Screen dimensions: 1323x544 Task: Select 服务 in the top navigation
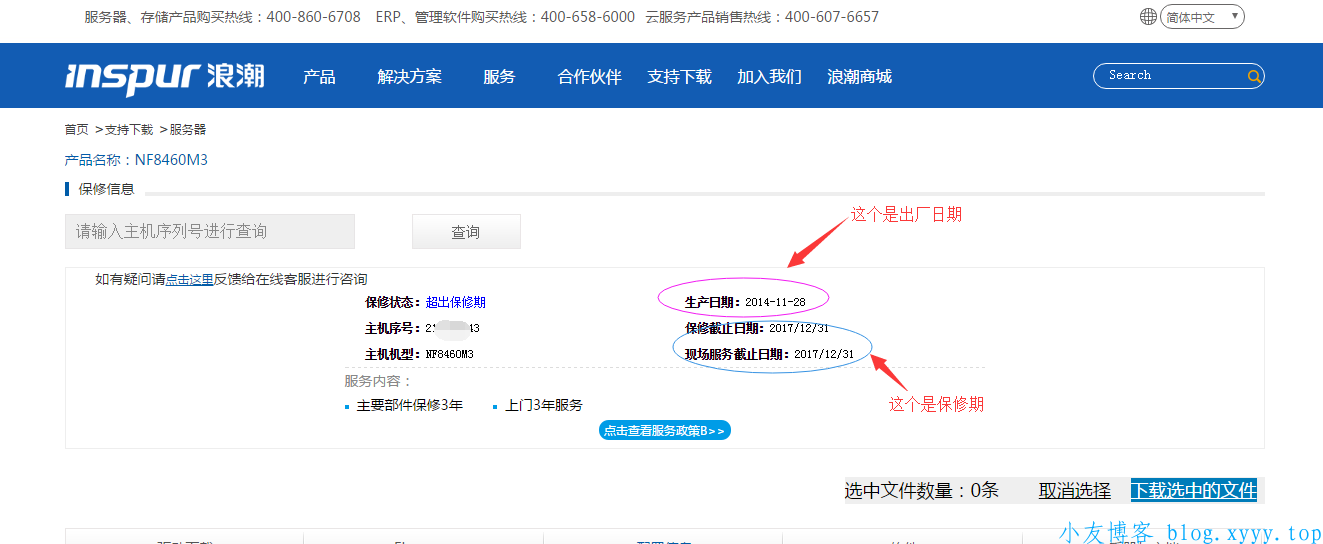[x=499, y=77]
